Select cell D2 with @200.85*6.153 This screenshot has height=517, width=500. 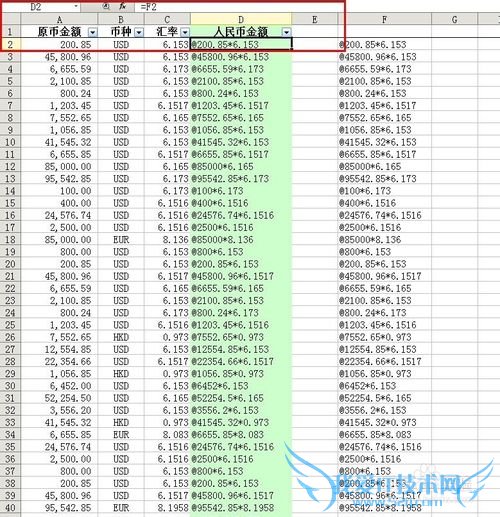click(x=241, y=44)
